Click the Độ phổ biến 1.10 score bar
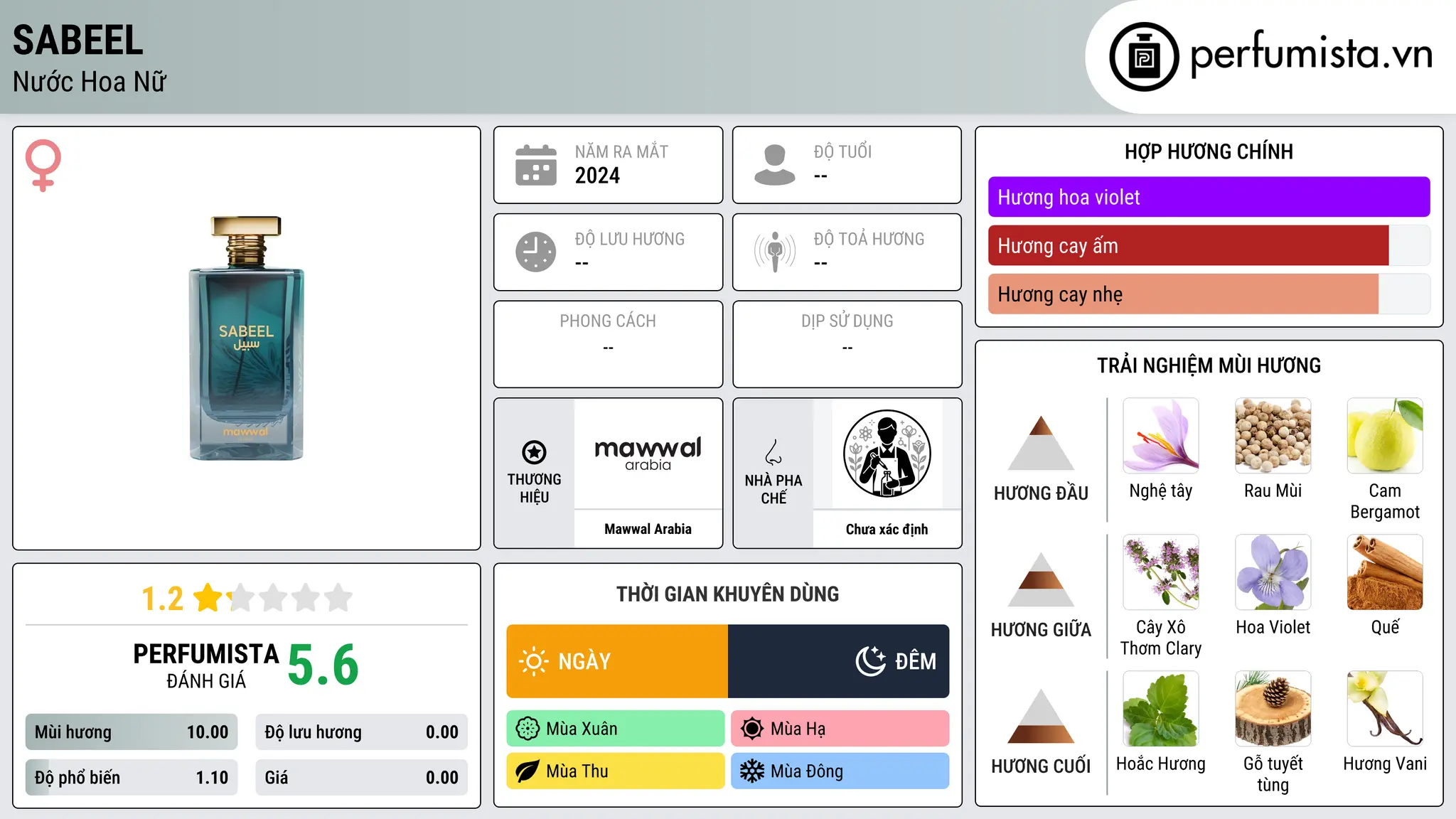This screenshot has width=1456, height=819. (x=132, y=778)
